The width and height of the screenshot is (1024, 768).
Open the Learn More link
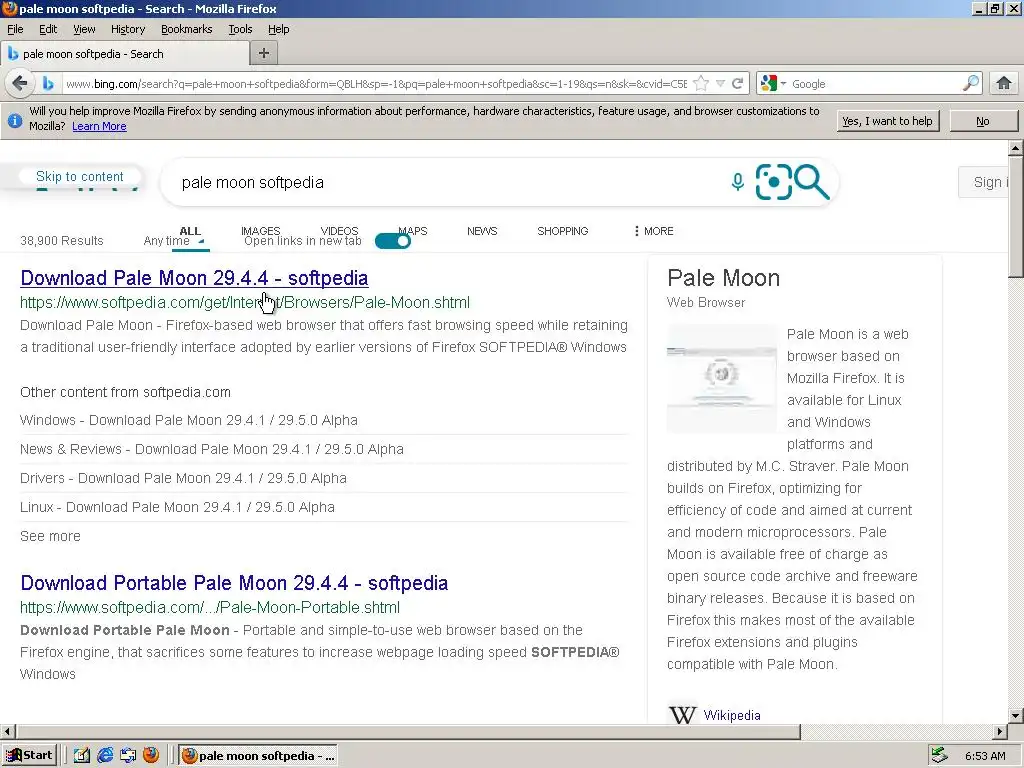[x=99, y=127]
